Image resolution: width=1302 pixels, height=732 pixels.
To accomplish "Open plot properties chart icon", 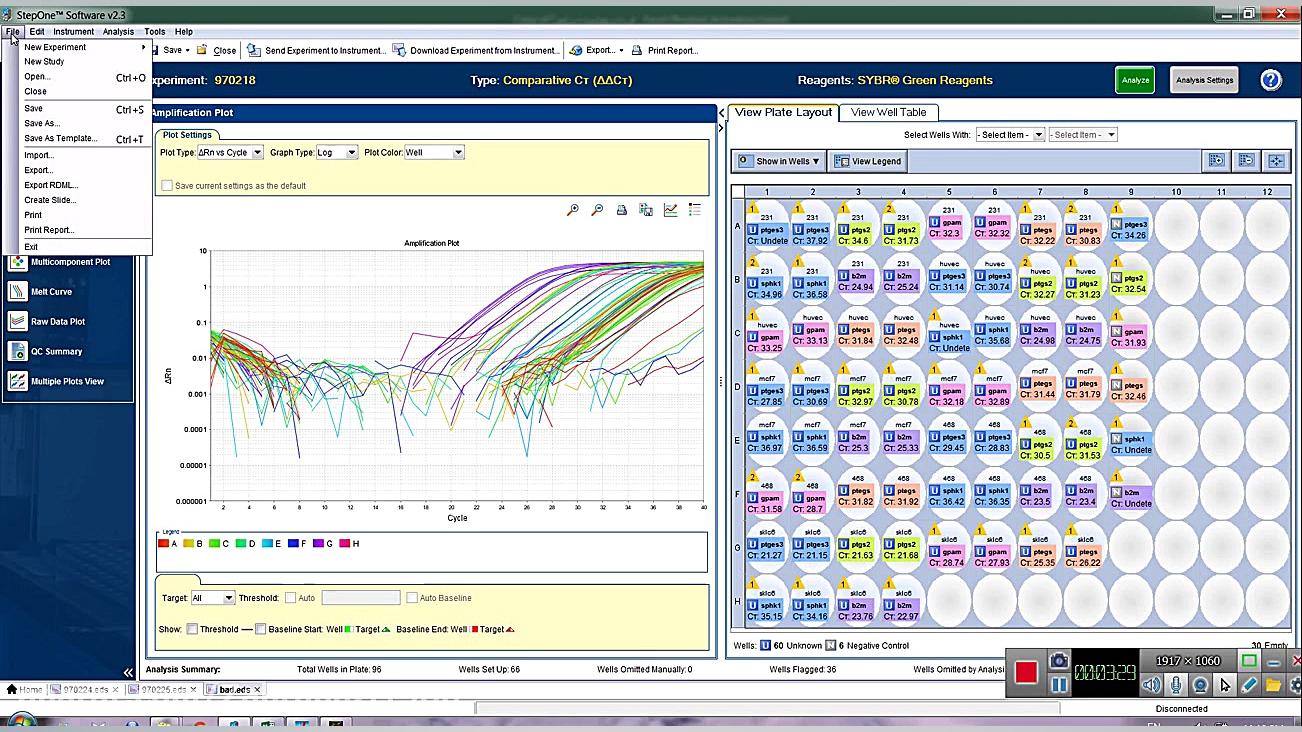I will point(670,210).
